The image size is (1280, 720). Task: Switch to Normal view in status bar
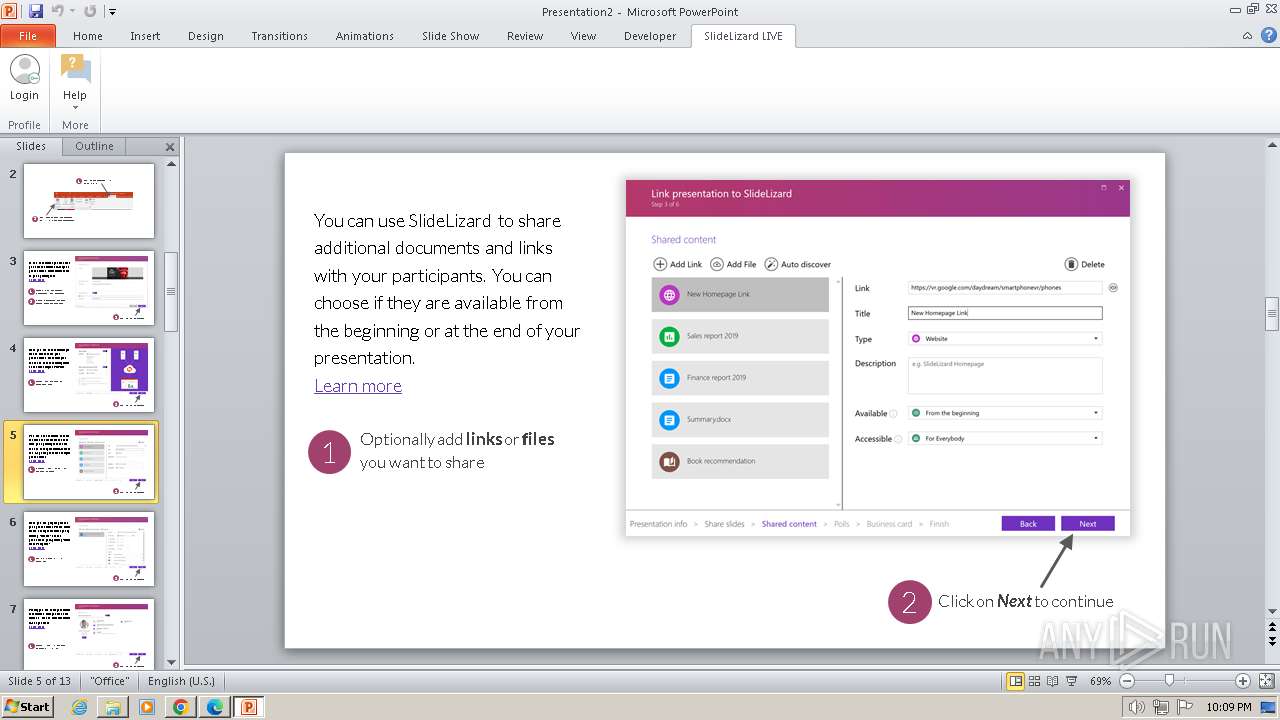[1016, 681]
